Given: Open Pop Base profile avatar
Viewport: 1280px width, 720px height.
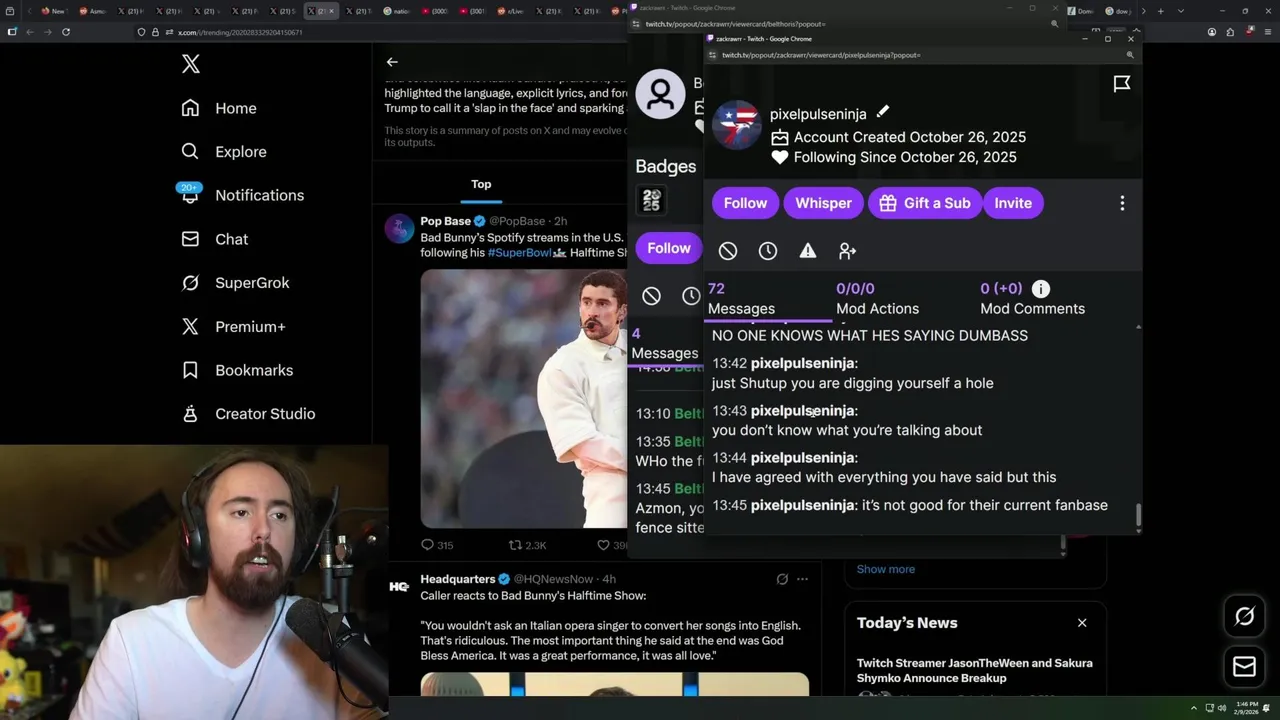Looking at the screenshot, I should (399, 228).
